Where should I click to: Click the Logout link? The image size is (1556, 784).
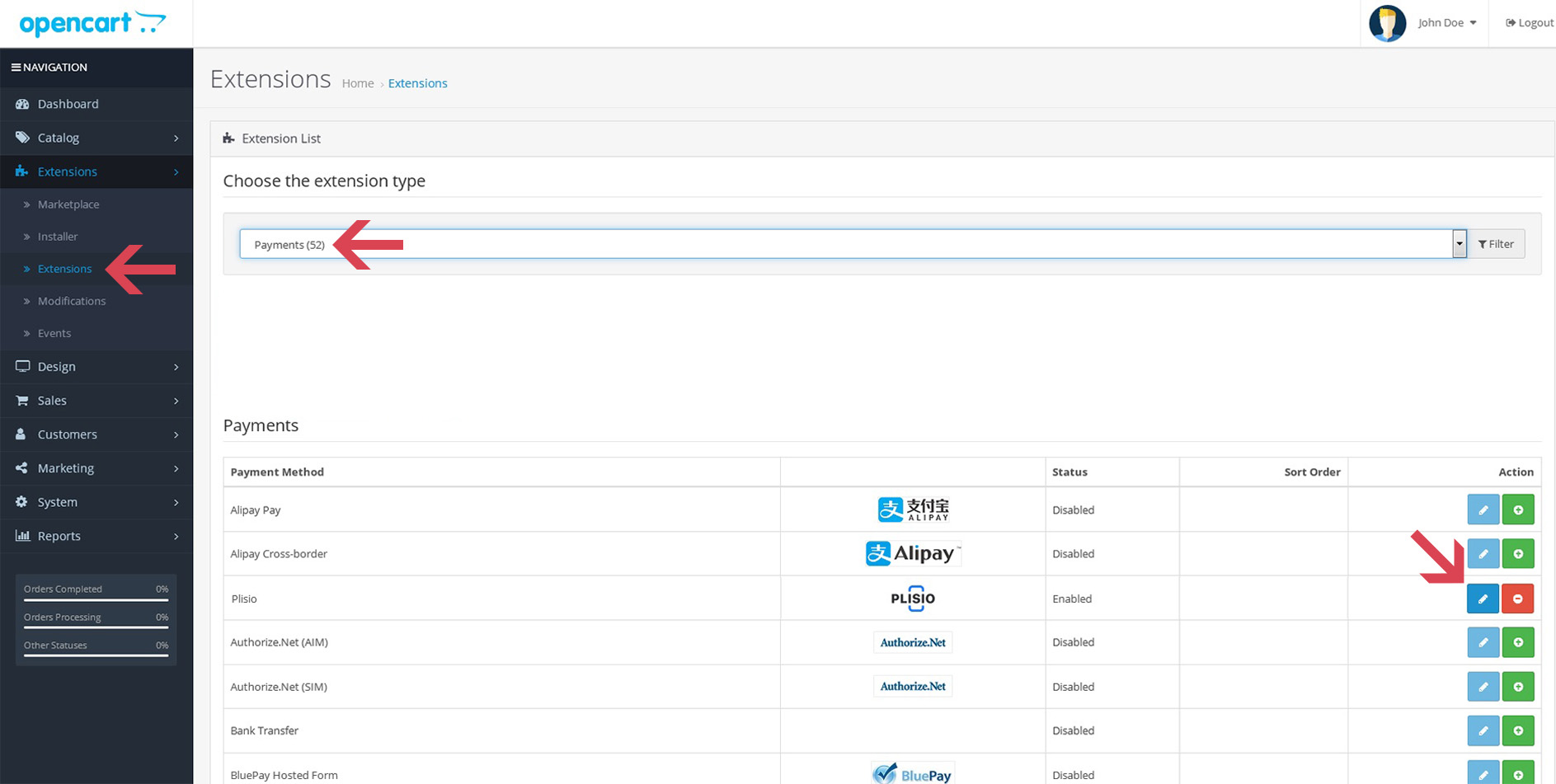click(1530, 23)
